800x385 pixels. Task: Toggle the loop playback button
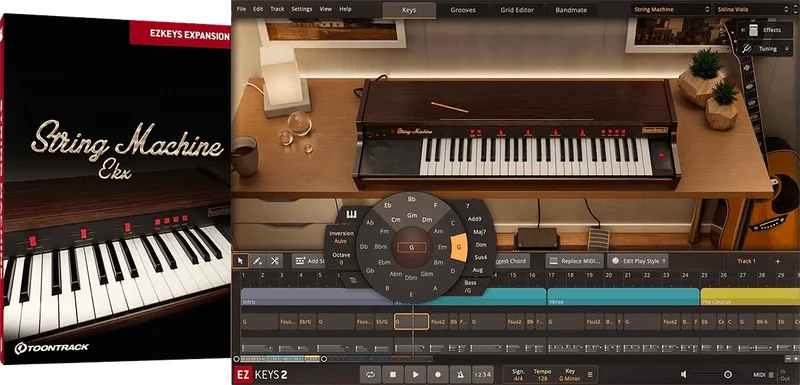tap(370, 375)
